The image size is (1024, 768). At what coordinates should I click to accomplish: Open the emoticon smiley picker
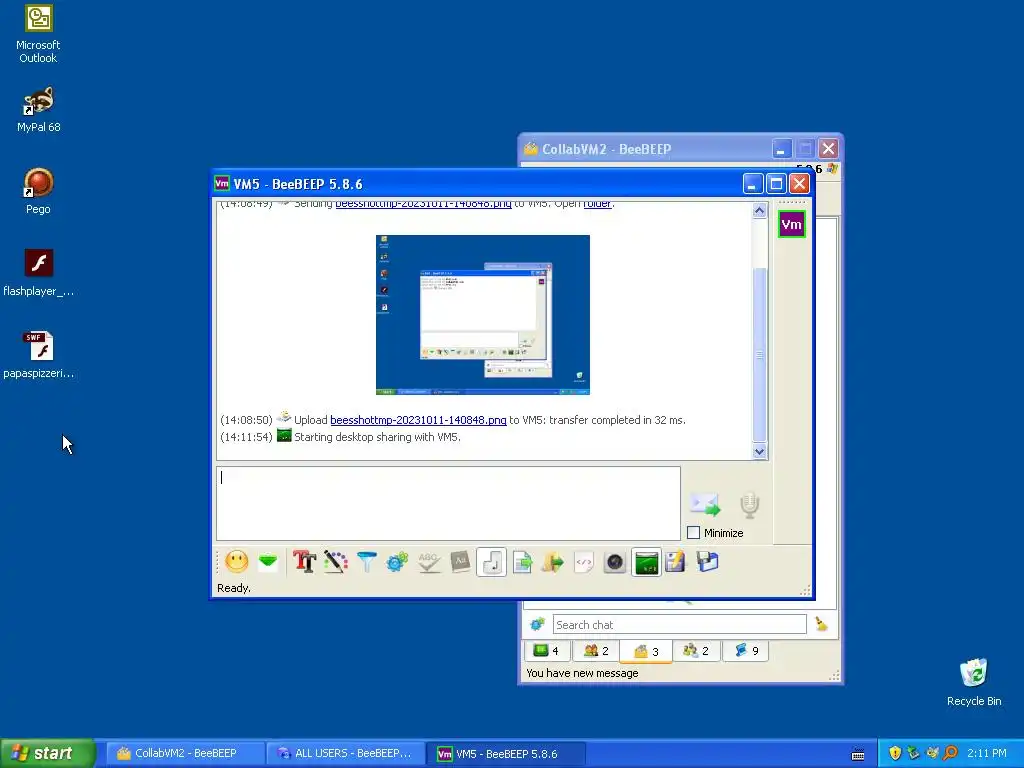click(236, 562)
